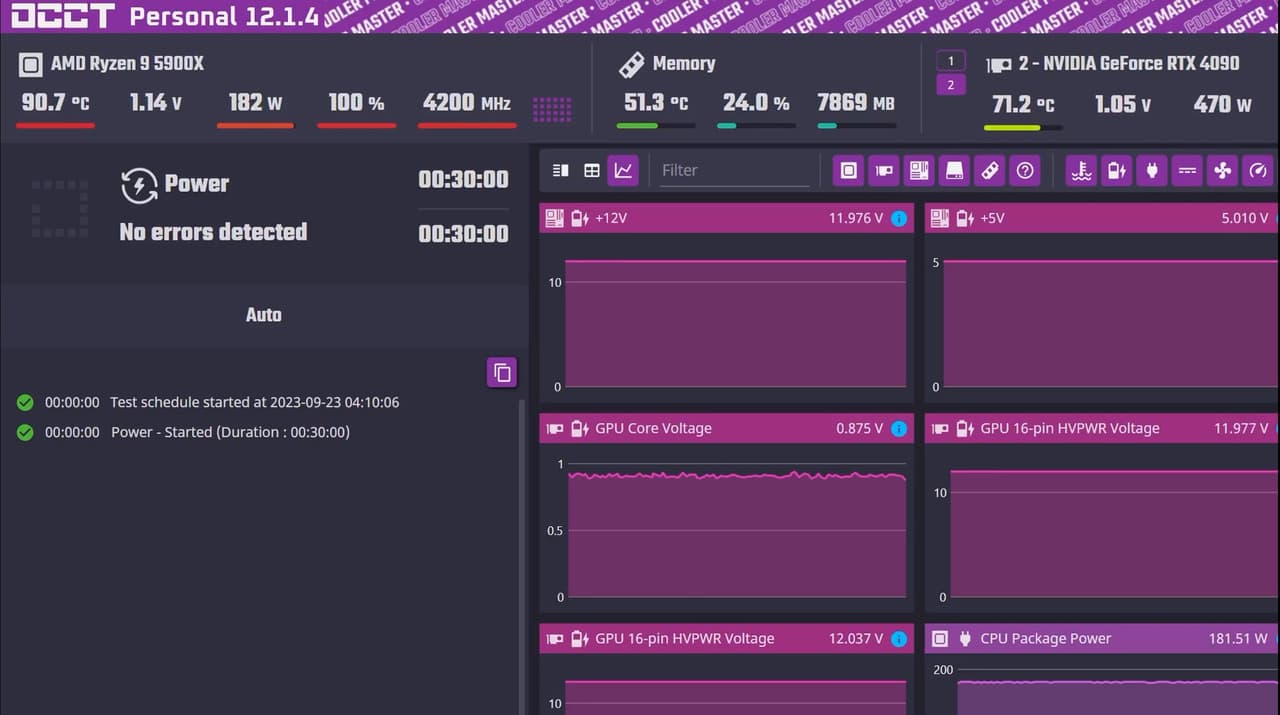
Task: Toggle the fan speed sensor filter
Action: coord(1222,170)
